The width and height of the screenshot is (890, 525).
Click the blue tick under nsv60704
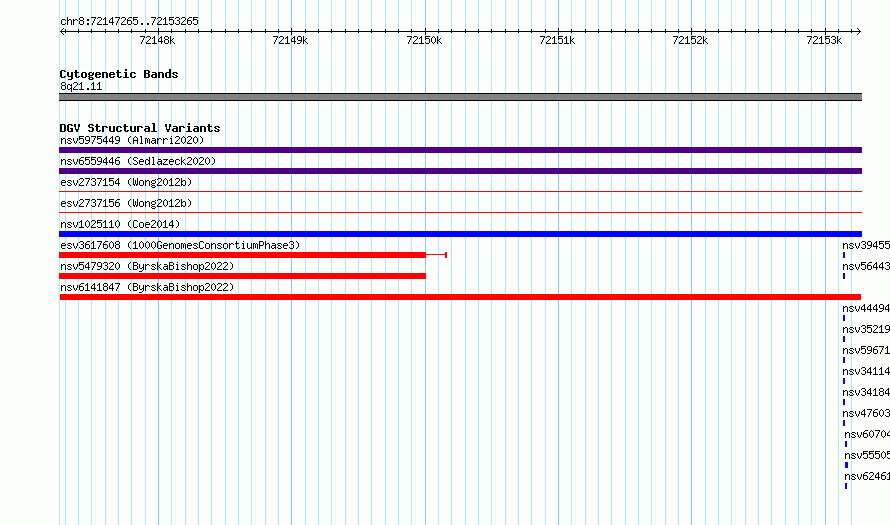pos(846,444)
